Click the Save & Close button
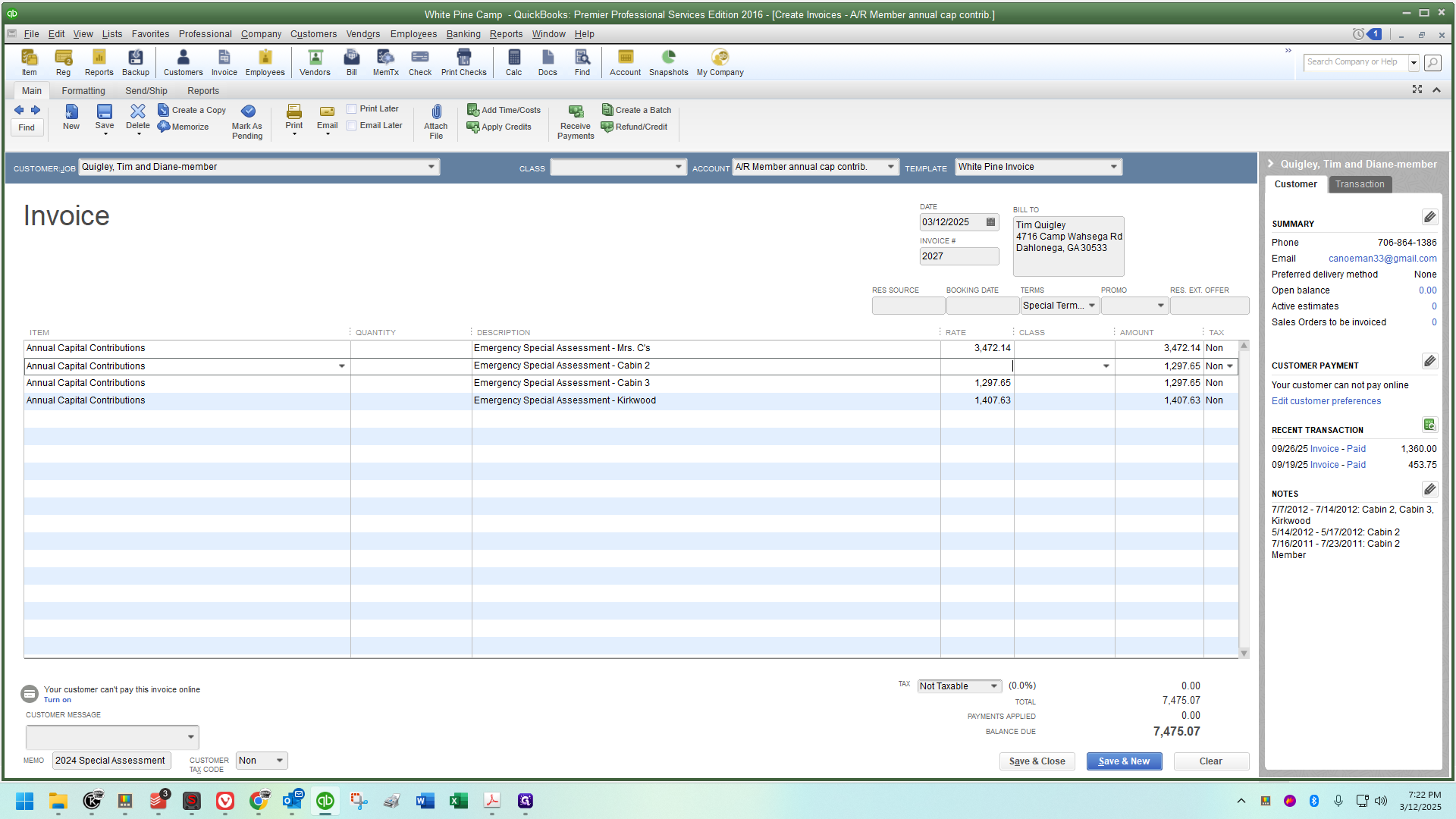This screenshot has width=1456, height=819. (x=1037, y=761)
